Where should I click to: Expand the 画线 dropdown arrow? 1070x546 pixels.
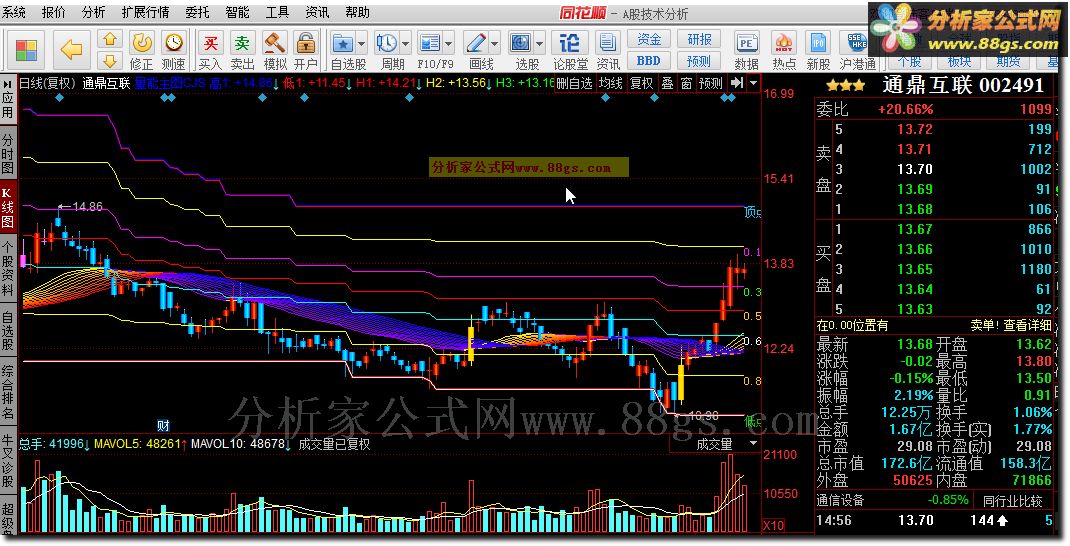(x=494, y=44)
